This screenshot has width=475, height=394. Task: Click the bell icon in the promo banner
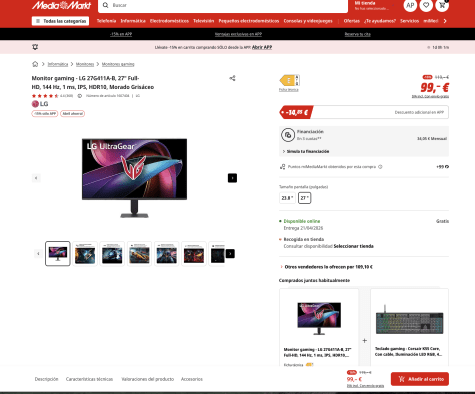[35, 47]
